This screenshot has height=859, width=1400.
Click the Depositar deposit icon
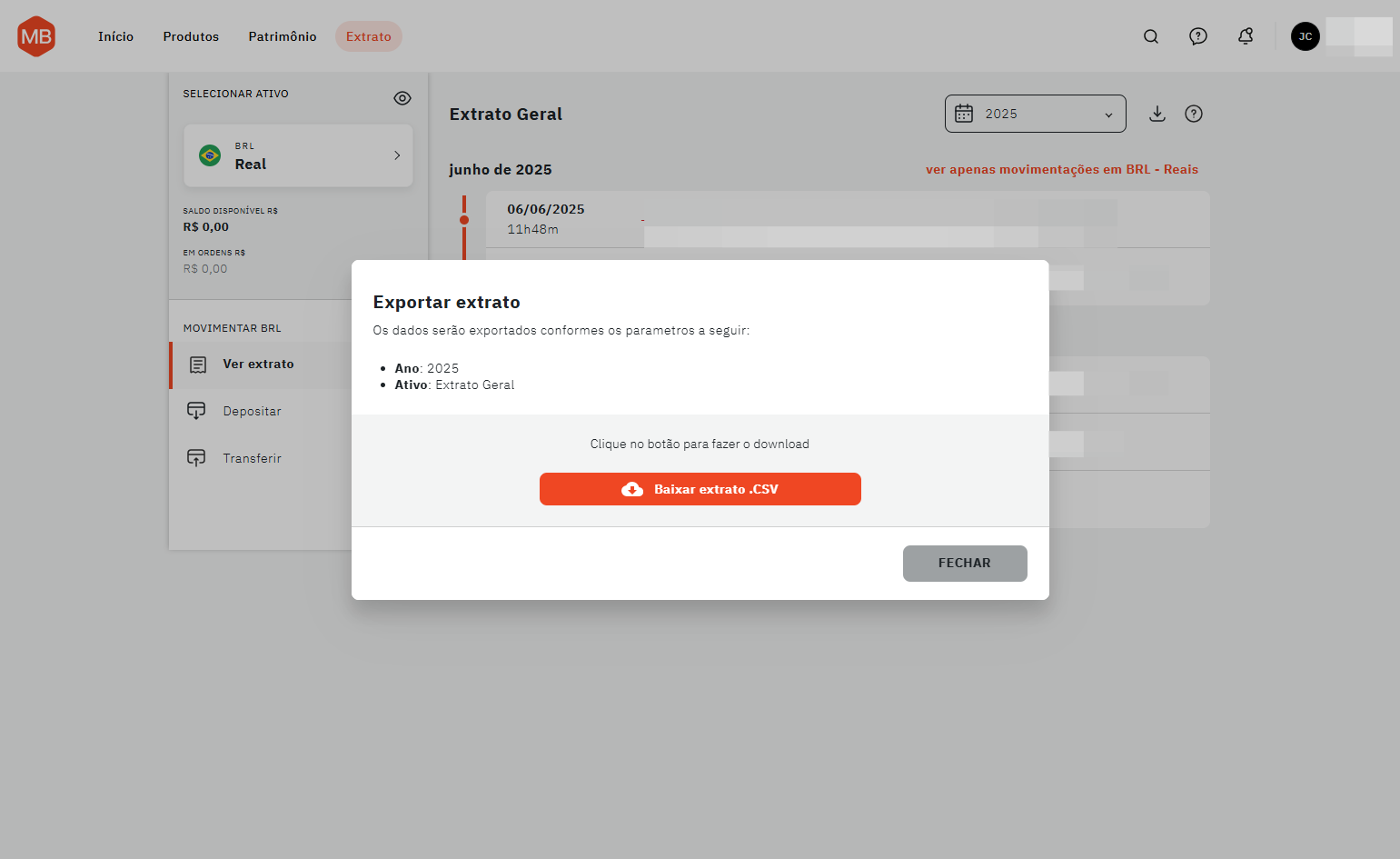coord(196,411)
